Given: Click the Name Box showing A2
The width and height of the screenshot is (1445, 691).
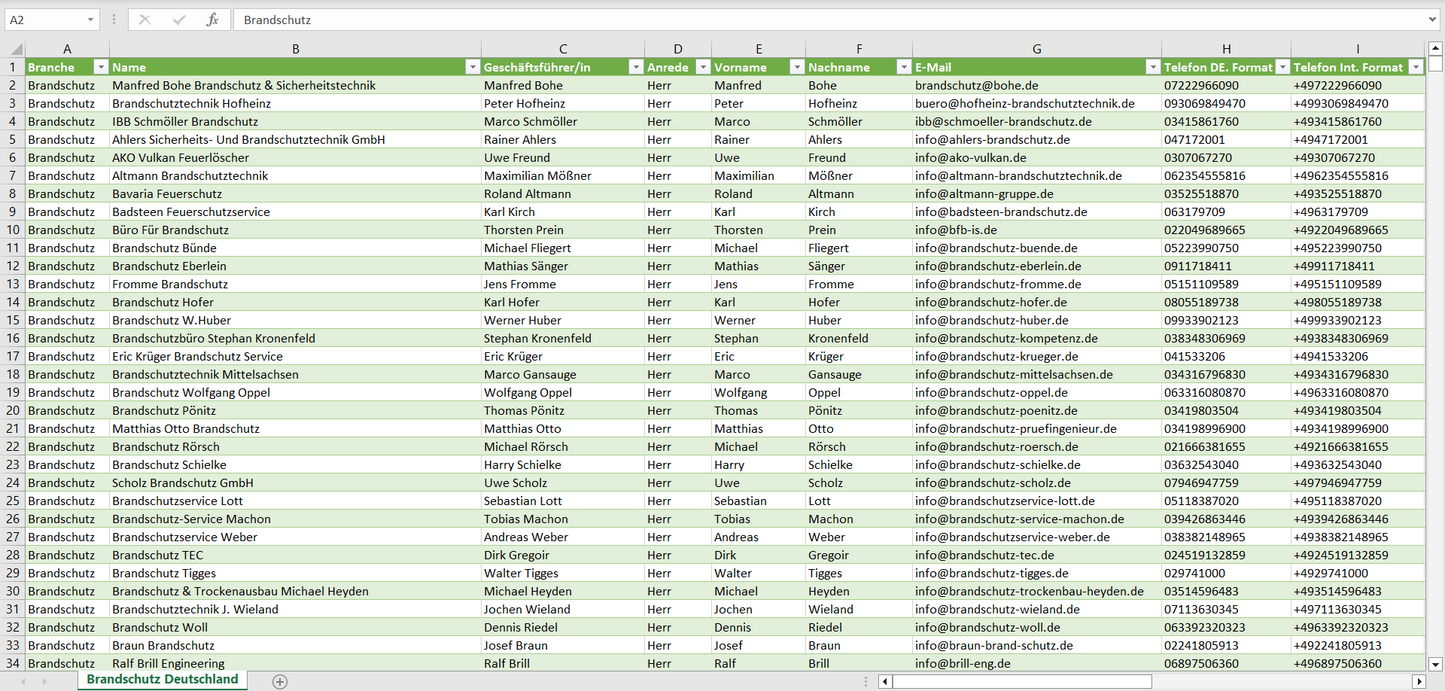Looking at the screenshot, I should (x=43, y=20).
